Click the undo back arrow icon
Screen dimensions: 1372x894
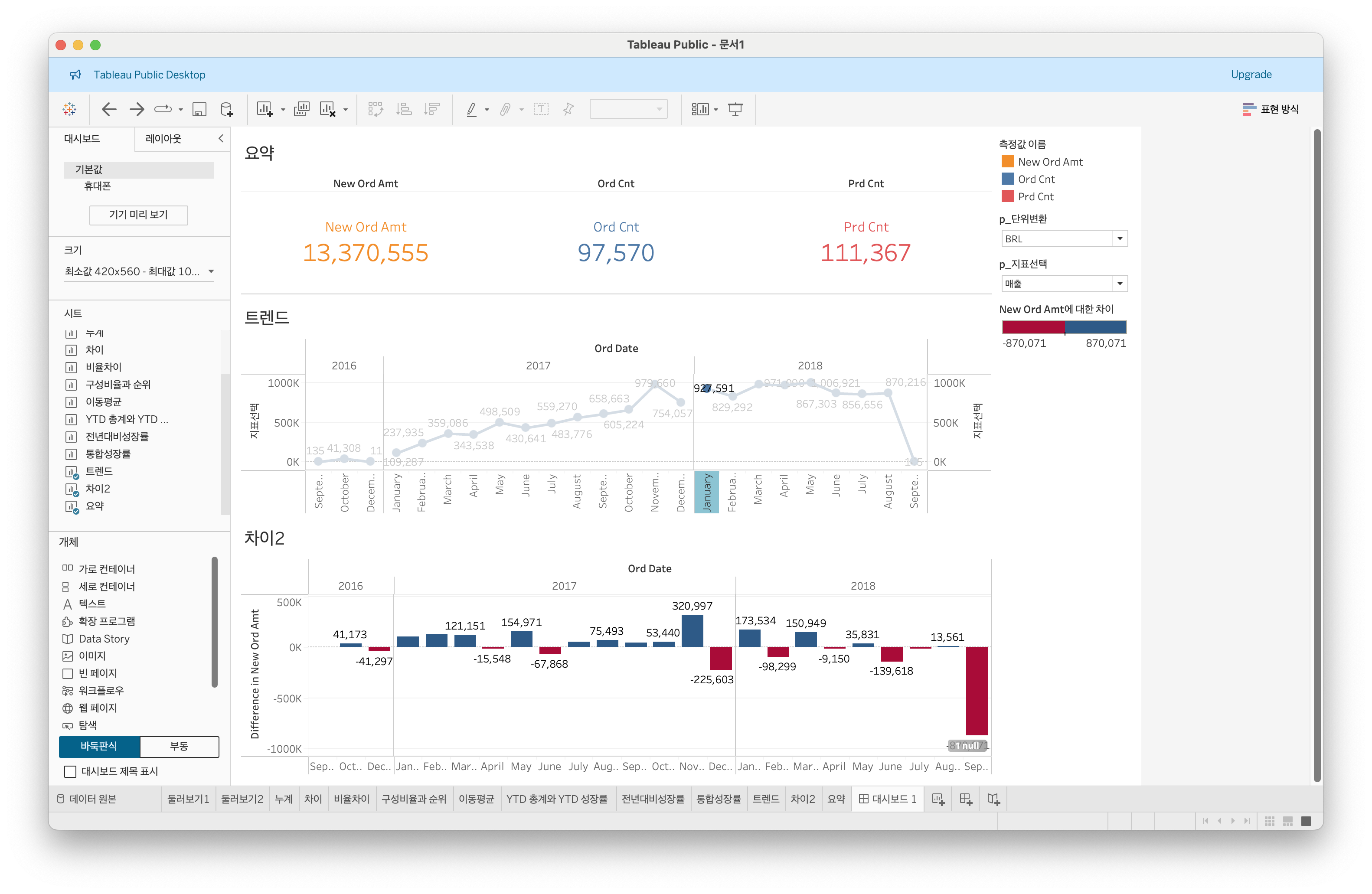coord(109,109)
